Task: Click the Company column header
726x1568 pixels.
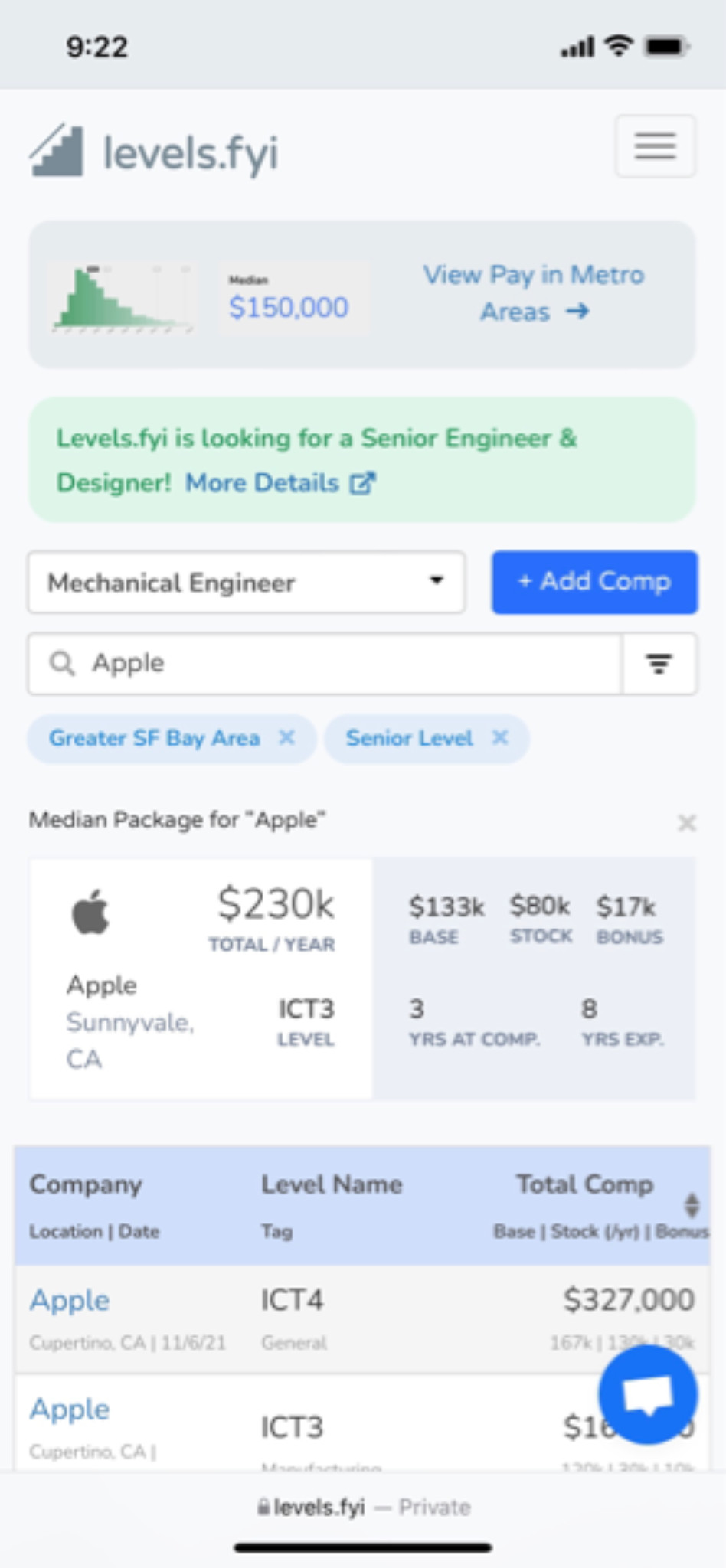Action: click(85, 1184)
